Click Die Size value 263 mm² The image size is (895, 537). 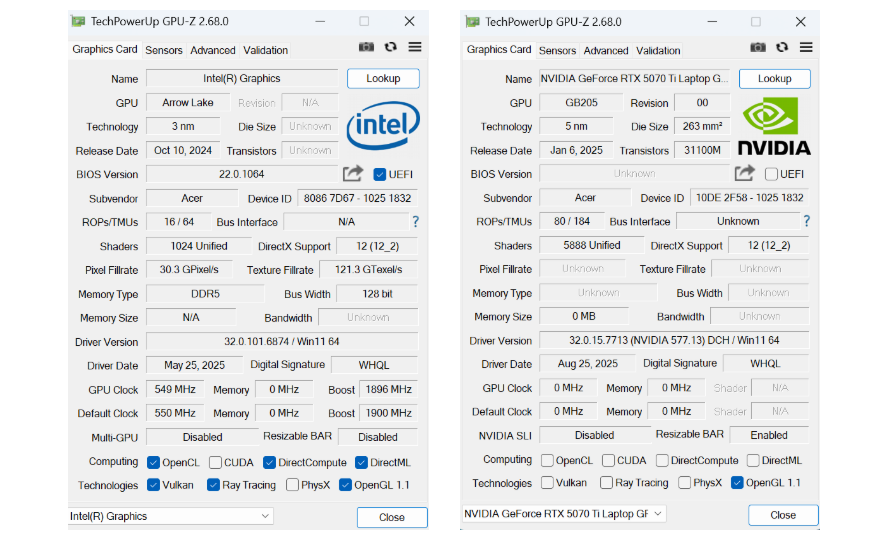pyautogui.click(x=702, y=126)
